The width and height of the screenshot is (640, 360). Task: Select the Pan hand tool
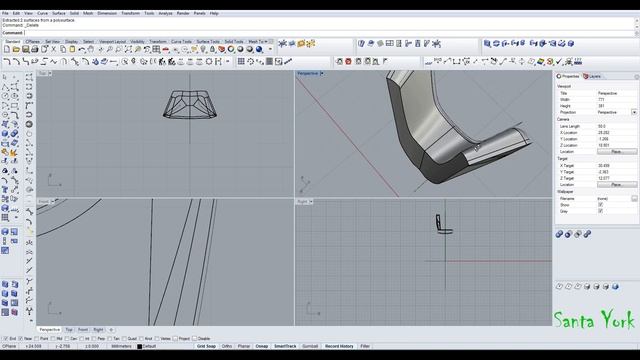coord(91,49)
